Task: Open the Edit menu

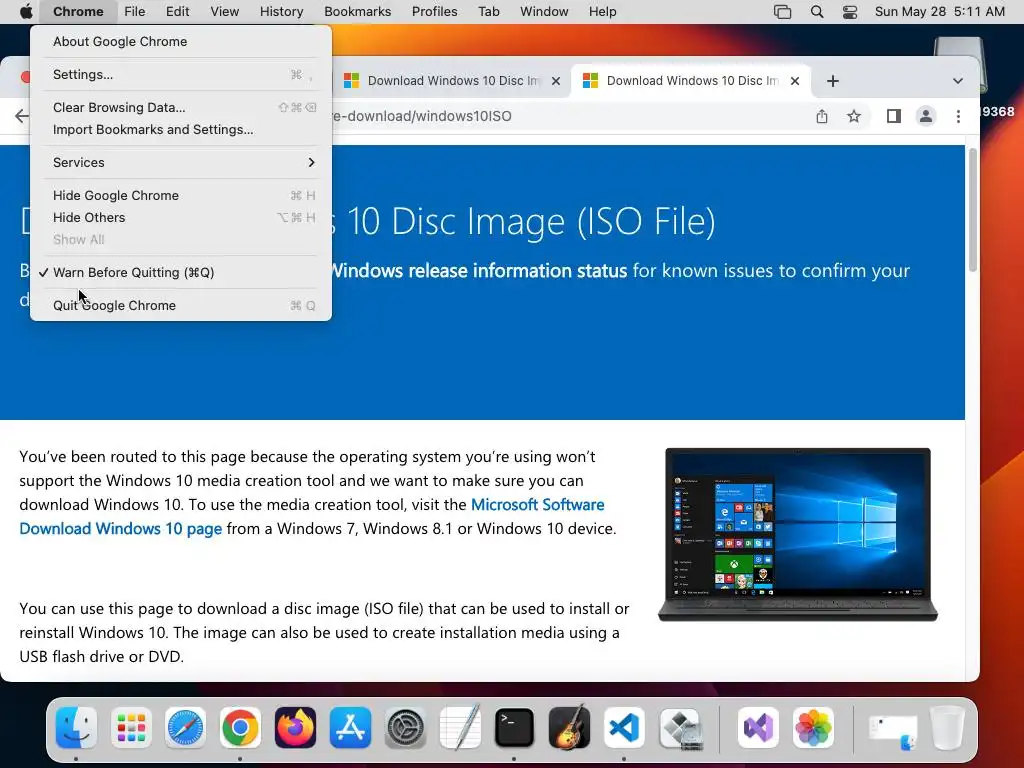Action: pyautogui.click(x=177, y=11)
